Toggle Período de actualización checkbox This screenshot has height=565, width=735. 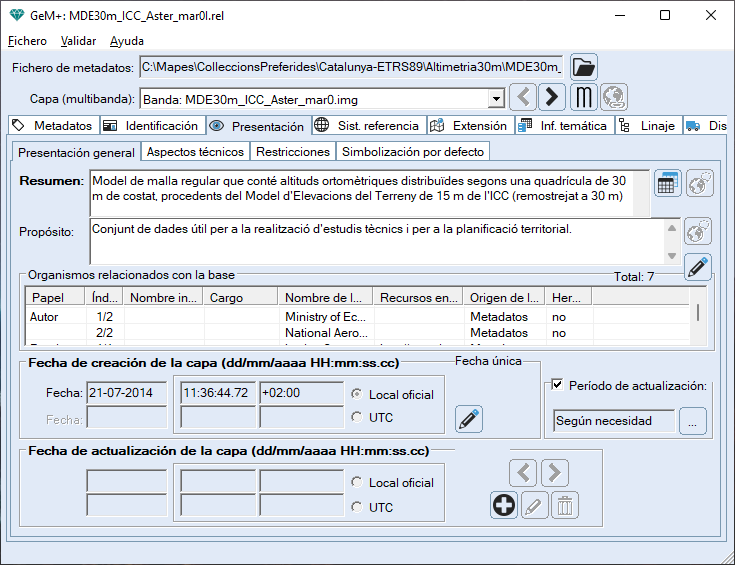click(558, 385)
